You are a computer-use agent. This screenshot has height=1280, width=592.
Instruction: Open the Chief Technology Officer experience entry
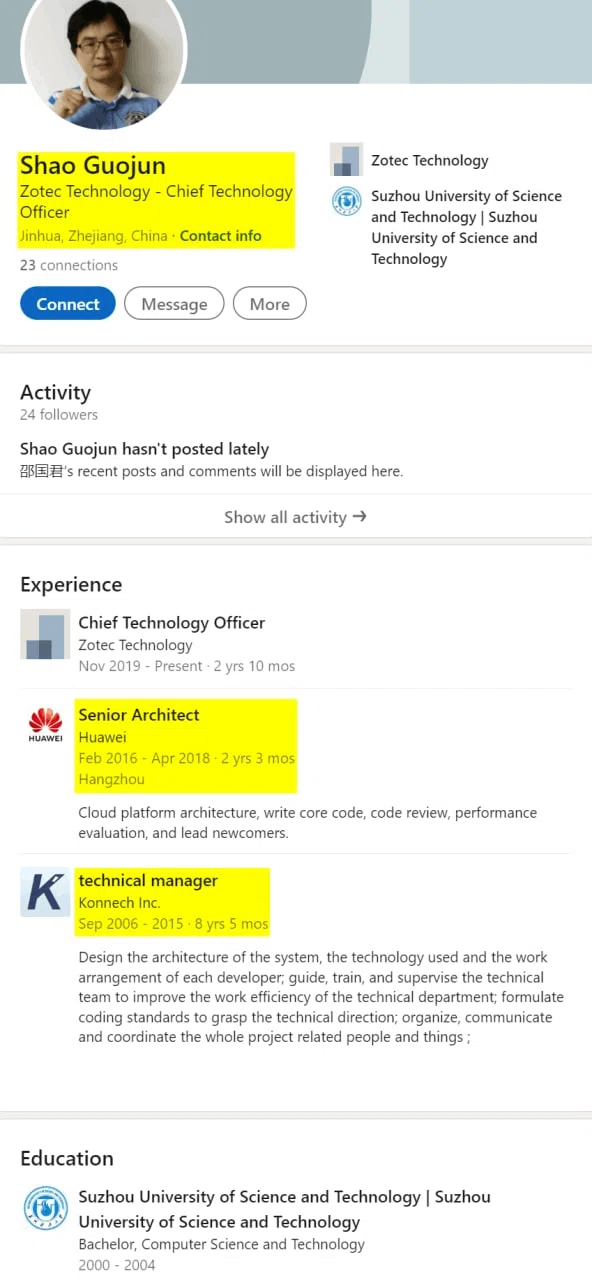172,623
